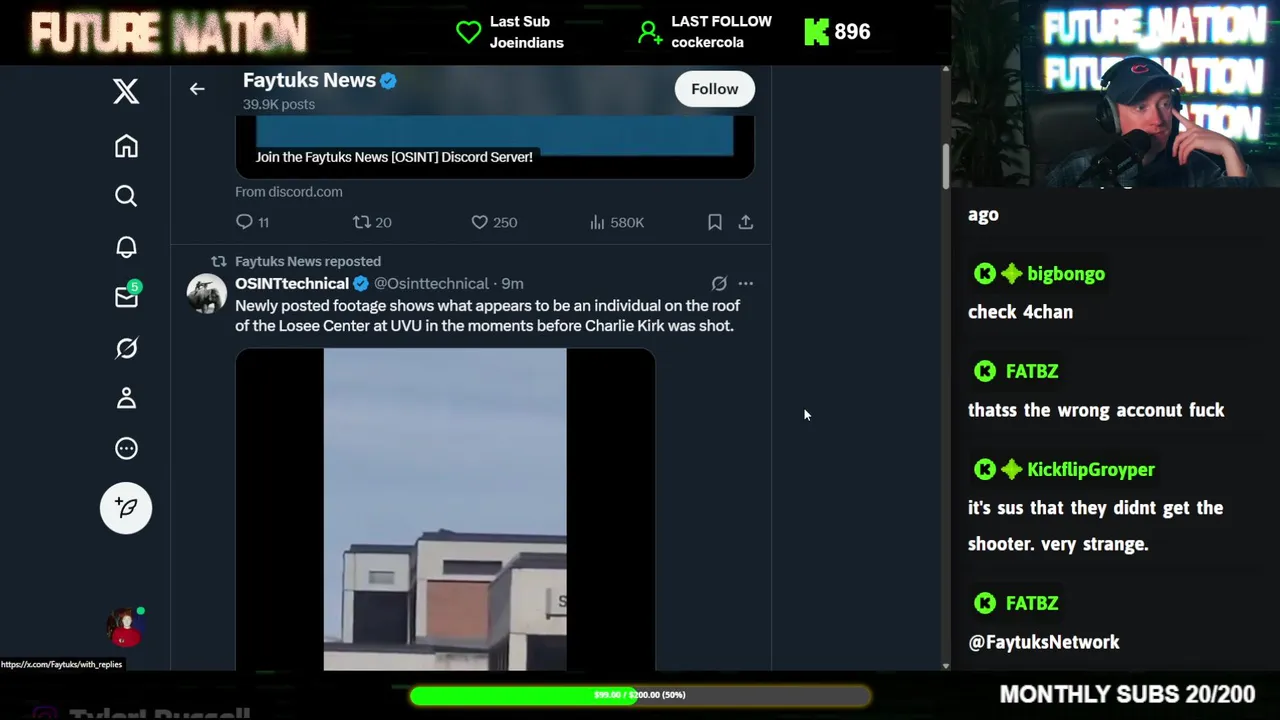Open the 9m post timestamp
Screen dimensions: 1280x720
pyautogui.click(x=512, y=284)
